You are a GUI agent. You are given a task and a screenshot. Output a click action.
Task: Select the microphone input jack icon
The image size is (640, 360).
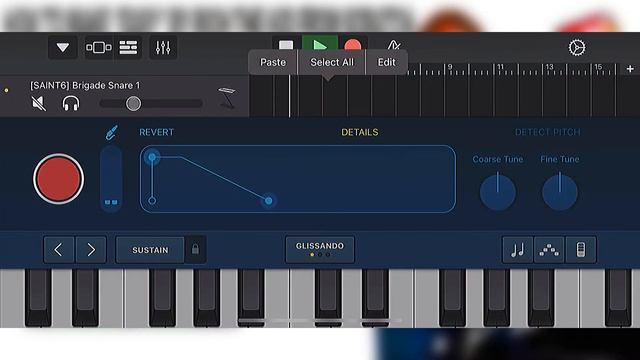pos(111,133)
